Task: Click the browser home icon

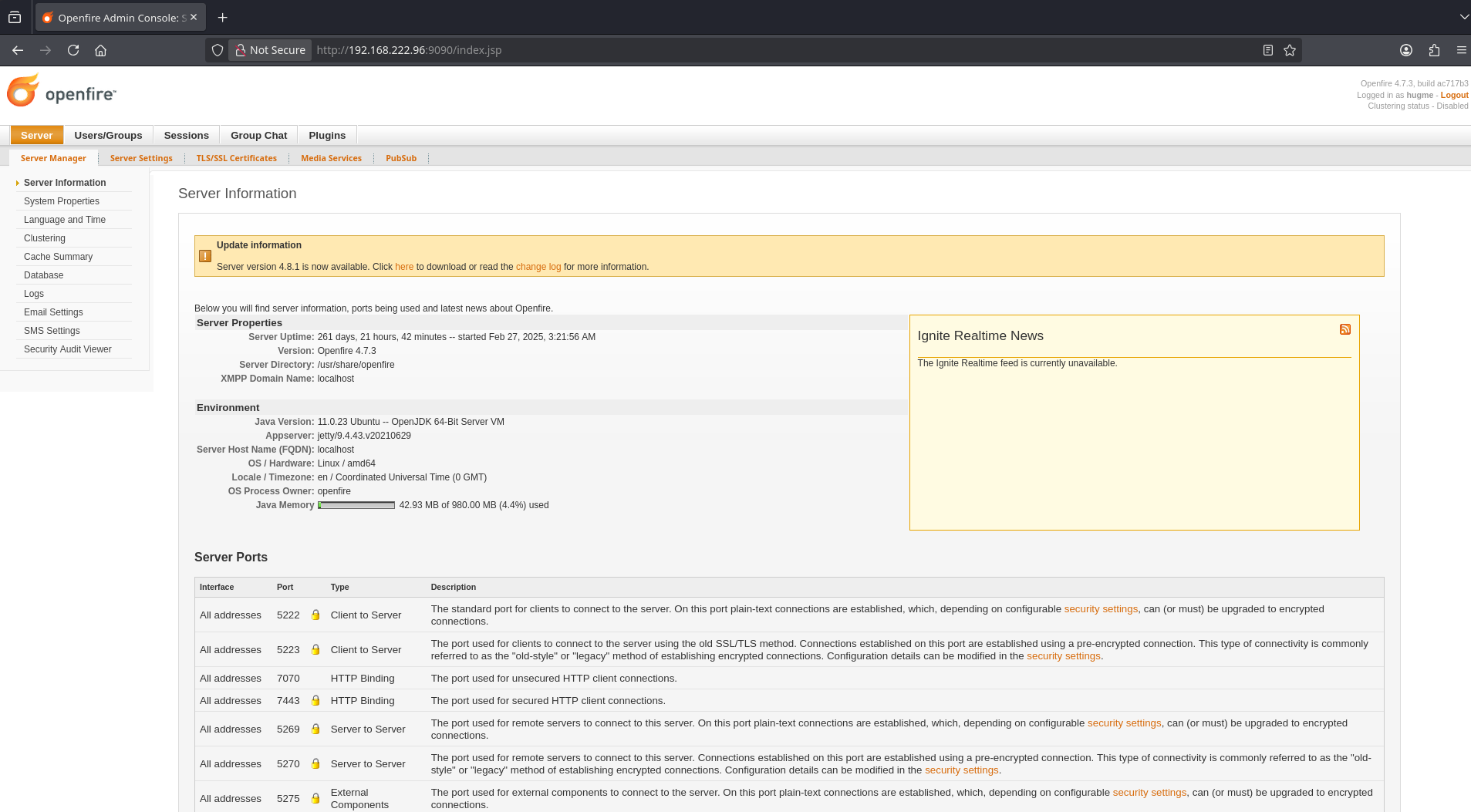Action: tap(100, 50)
